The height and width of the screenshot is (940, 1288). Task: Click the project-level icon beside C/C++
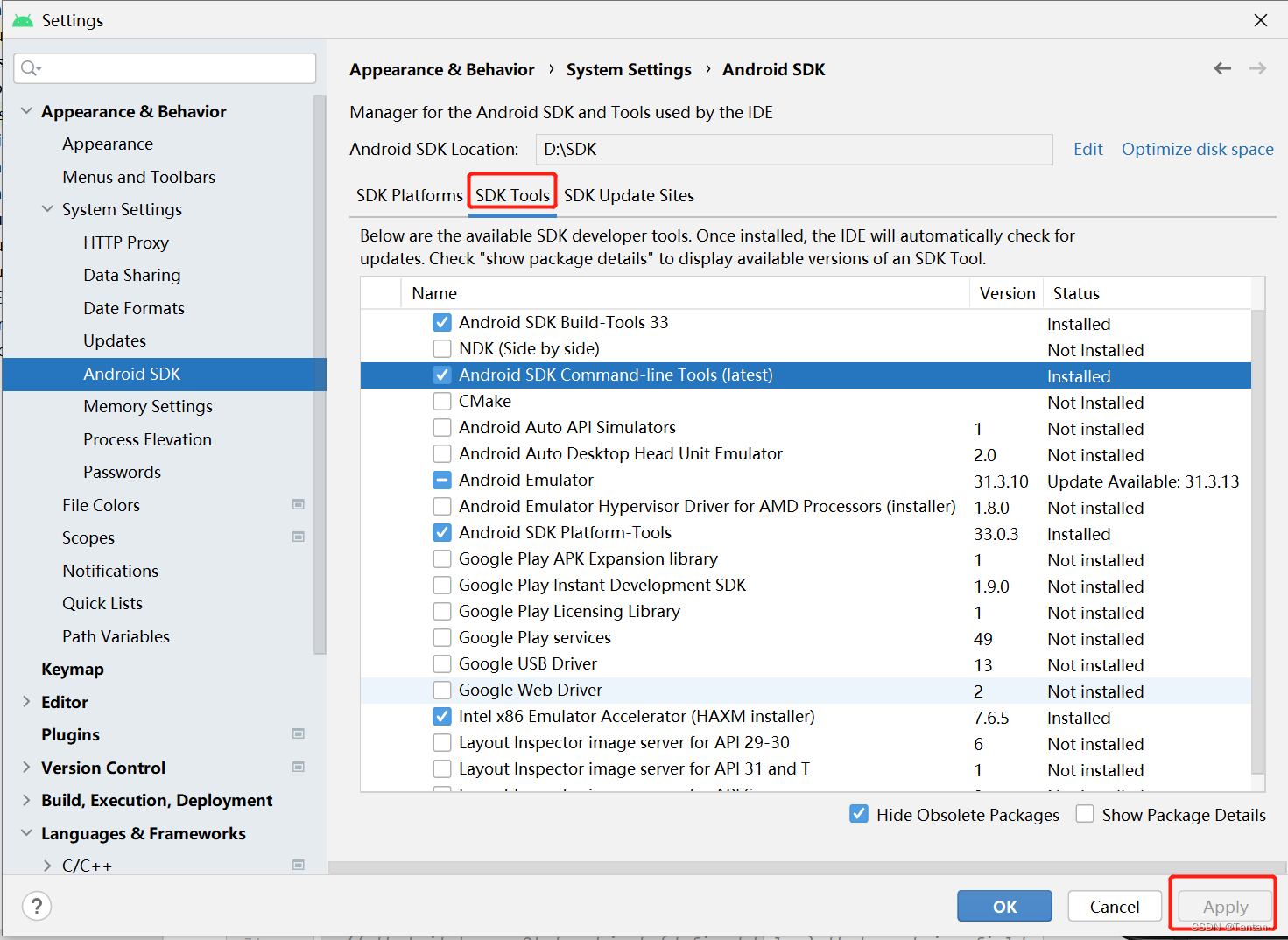pyautogui.click(x=299, y=865)
